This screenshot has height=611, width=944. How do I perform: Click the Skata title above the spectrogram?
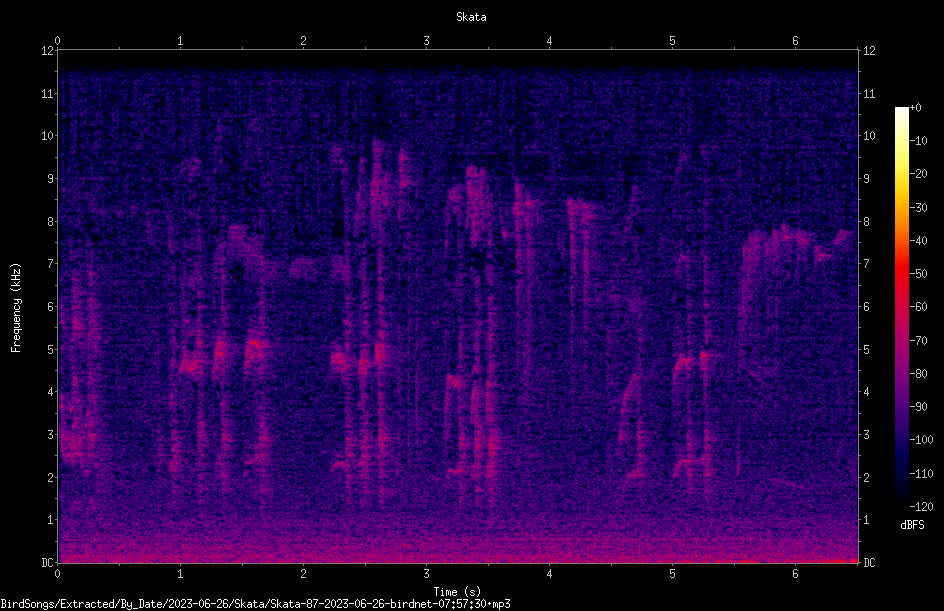(x=471, y=17)
